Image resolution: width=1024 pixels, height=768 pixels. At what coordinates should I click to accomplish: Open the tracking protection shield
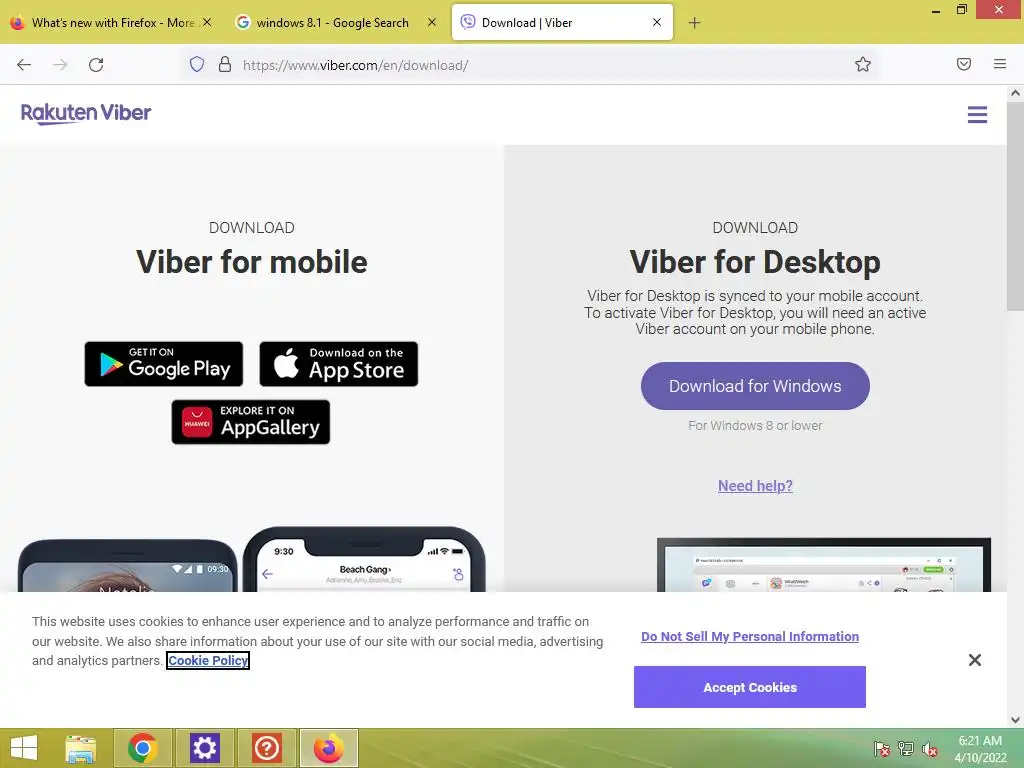[x=197, y=64]
